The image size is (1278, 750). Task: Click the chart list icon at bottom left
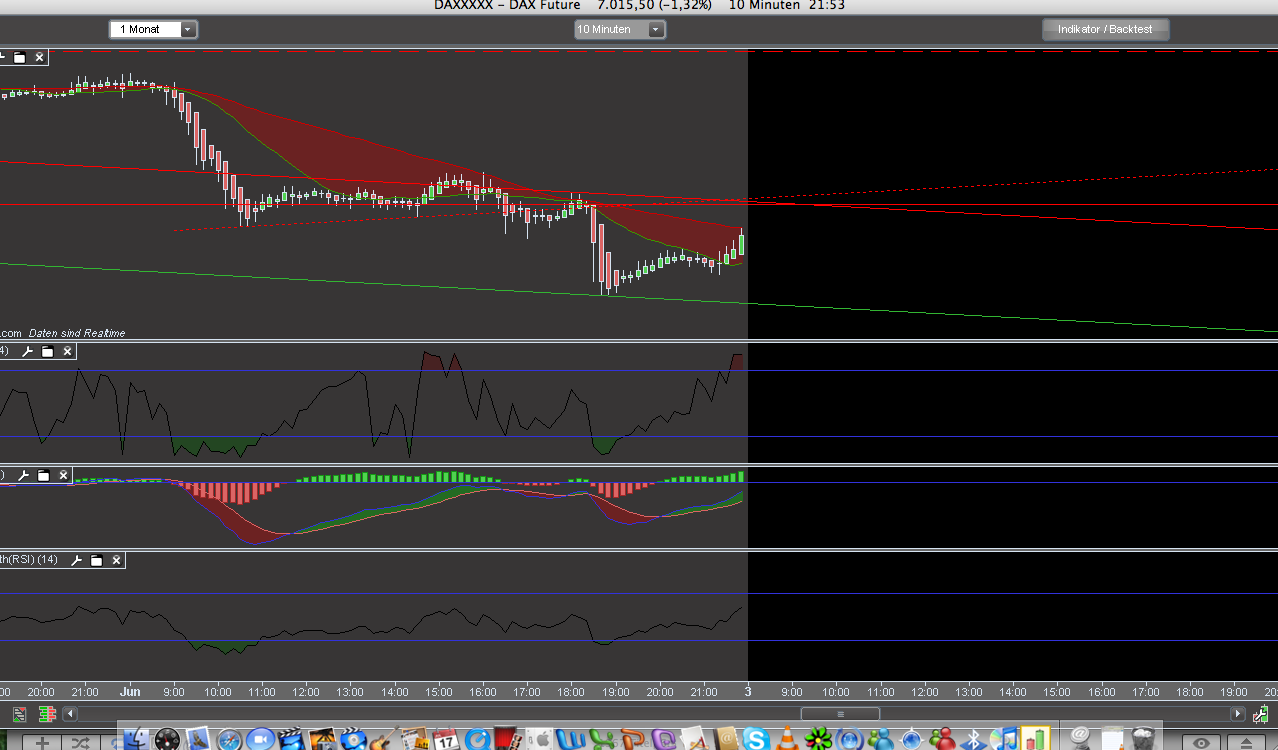[x=19, y=714]
